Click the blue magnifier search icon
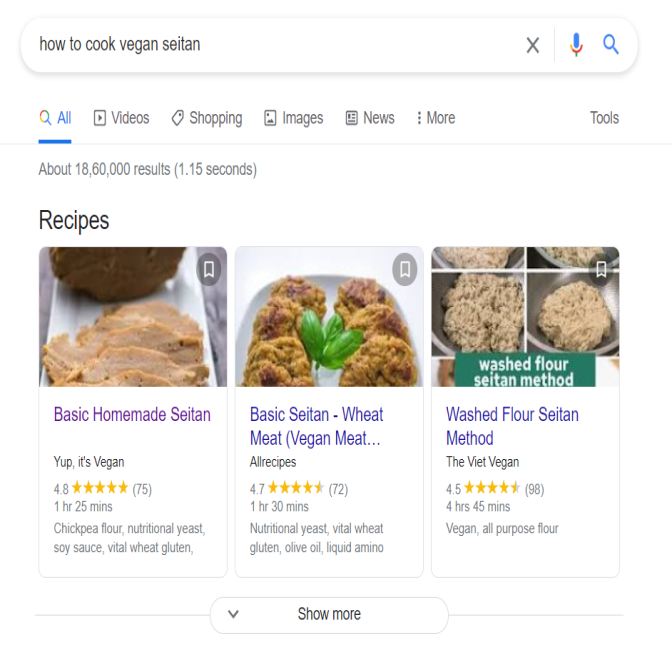The height and width of the screenshot is (651, 672). (611, 45)
